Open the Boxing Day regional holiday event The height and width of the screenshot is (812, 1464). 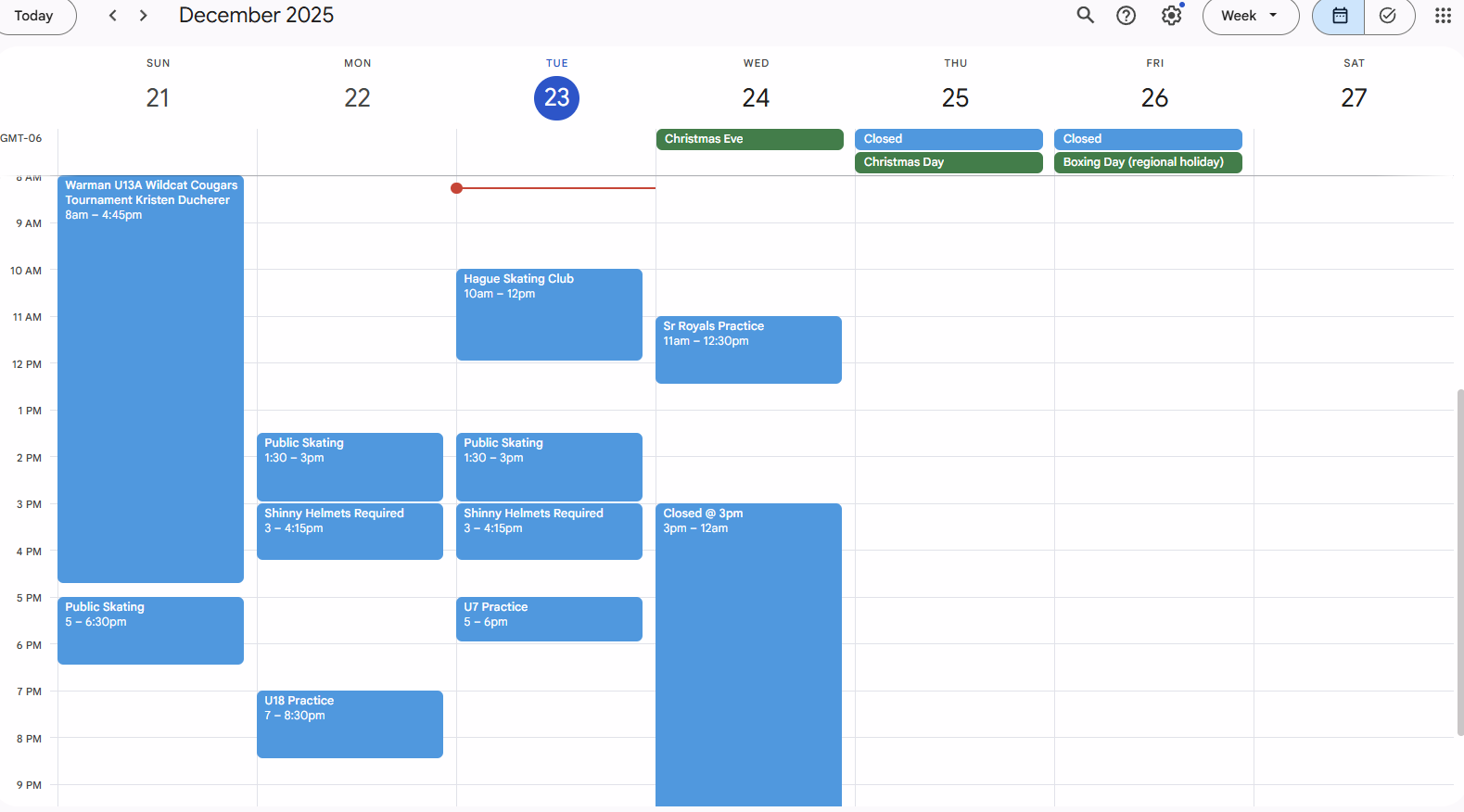(1147, 162)
